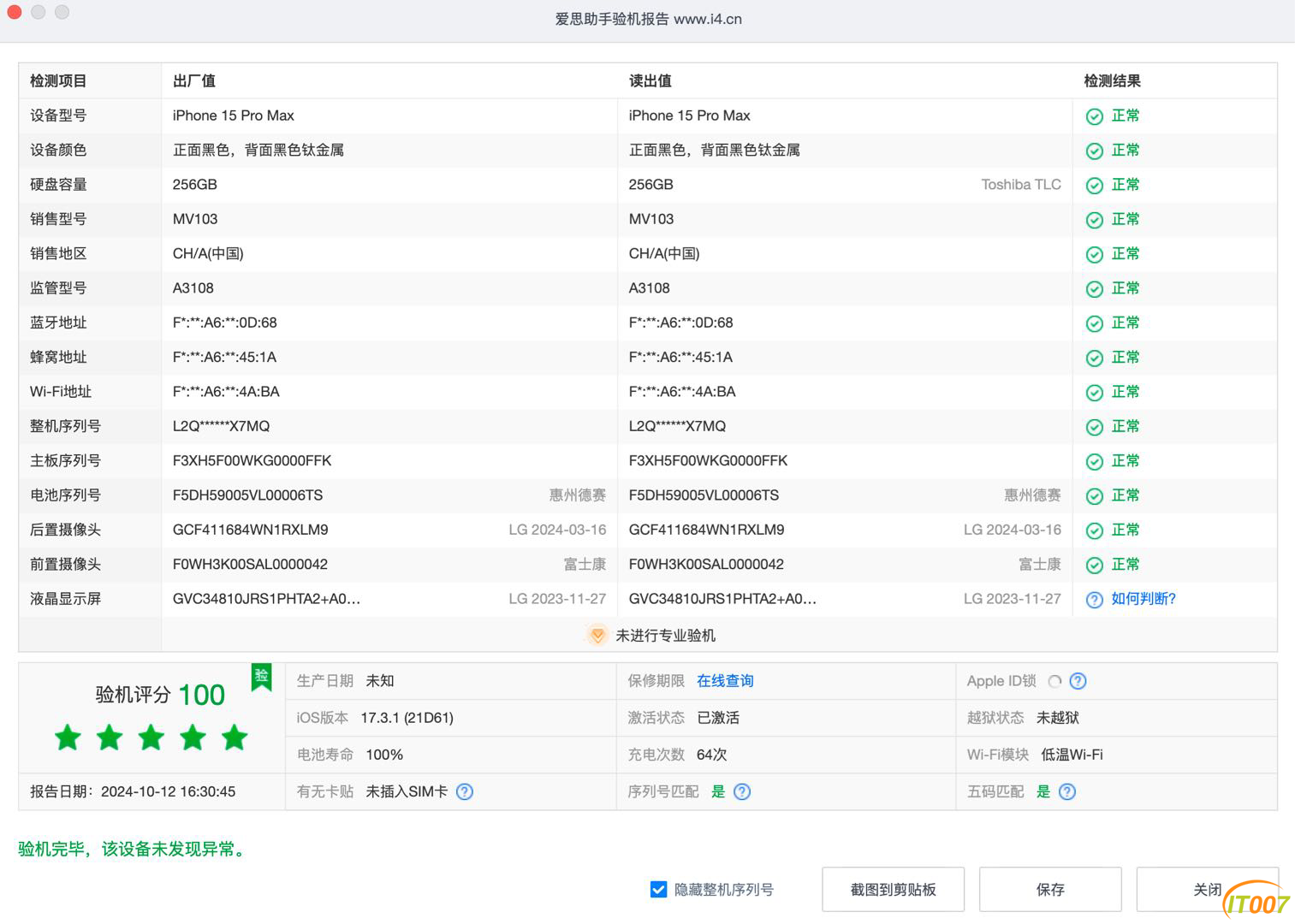The height and width of the screenshot is (924, 1295).
Task: Select factory board serial F3XH5F00WKG0000FFK
Action: click(252, 460)
